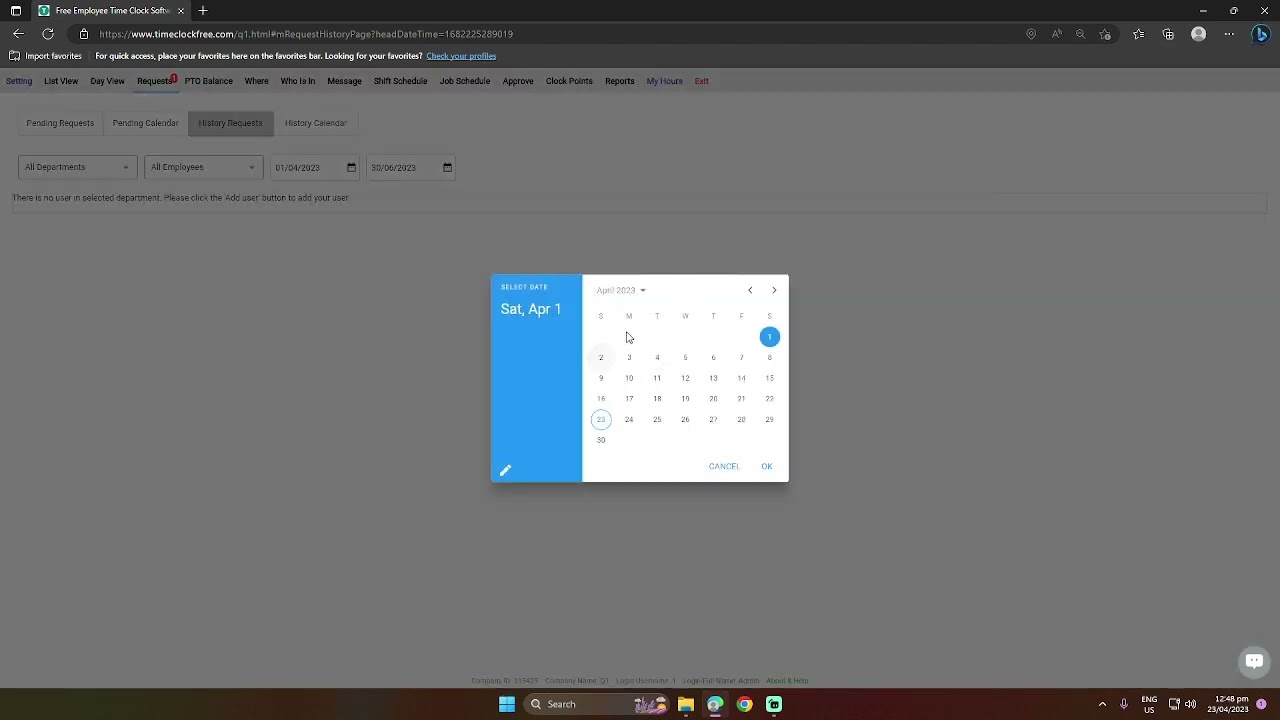Viewport: 1280px width, 720px height.
Task: Go to next month in calendar
Action: tap(774, 290)
